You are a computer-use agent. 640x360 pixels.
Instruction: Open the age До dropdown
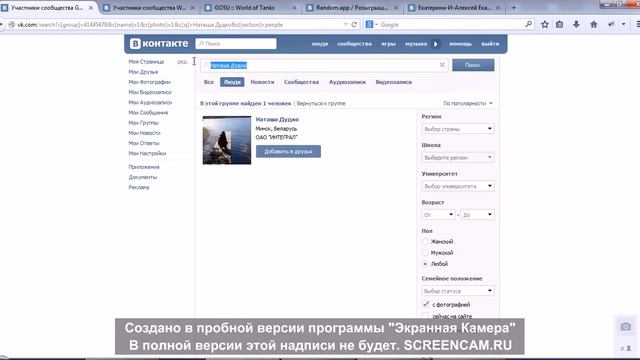pos(477,215)
